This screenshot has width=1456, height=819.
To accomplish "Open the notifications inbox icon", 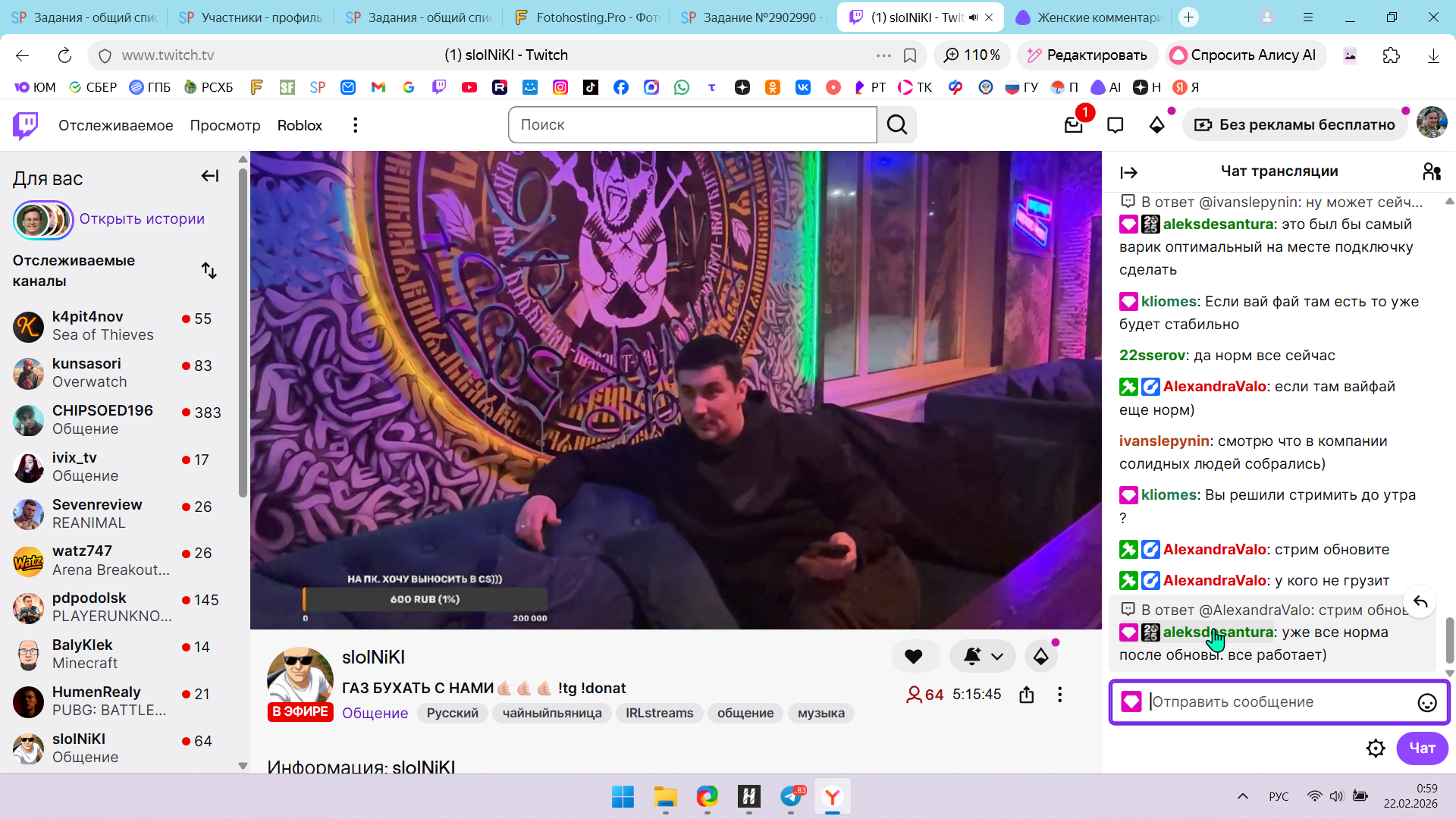I will [1073, 125].
